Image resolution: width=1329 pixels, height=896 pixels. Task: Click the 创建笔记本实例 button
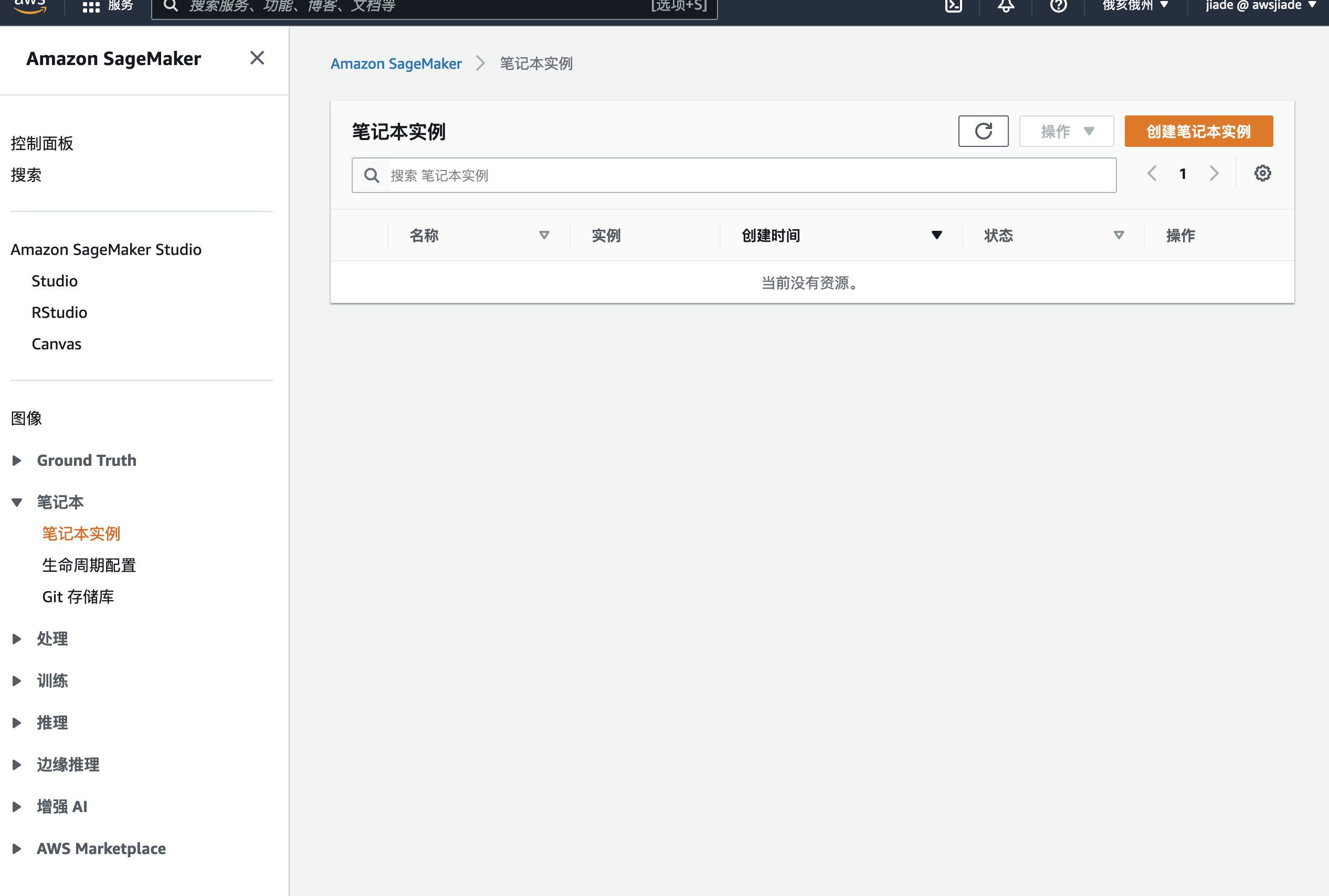tap(1198, 131)
